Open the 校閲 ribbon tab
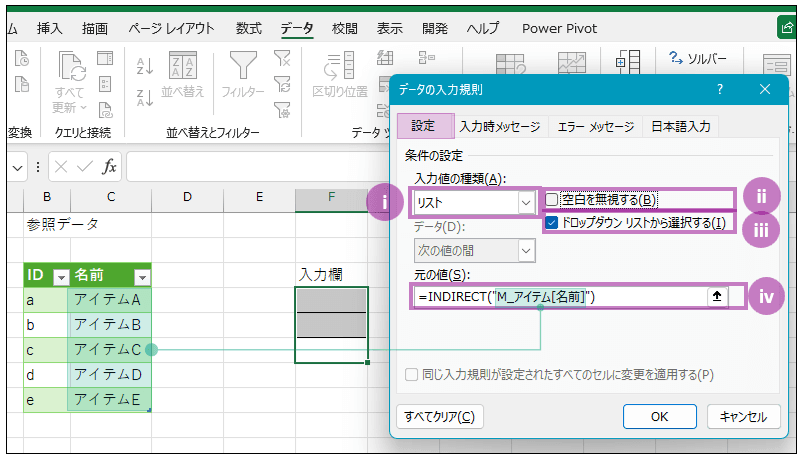Image resolution: width=805 pixels, height=460 pixels. point(344,28)
